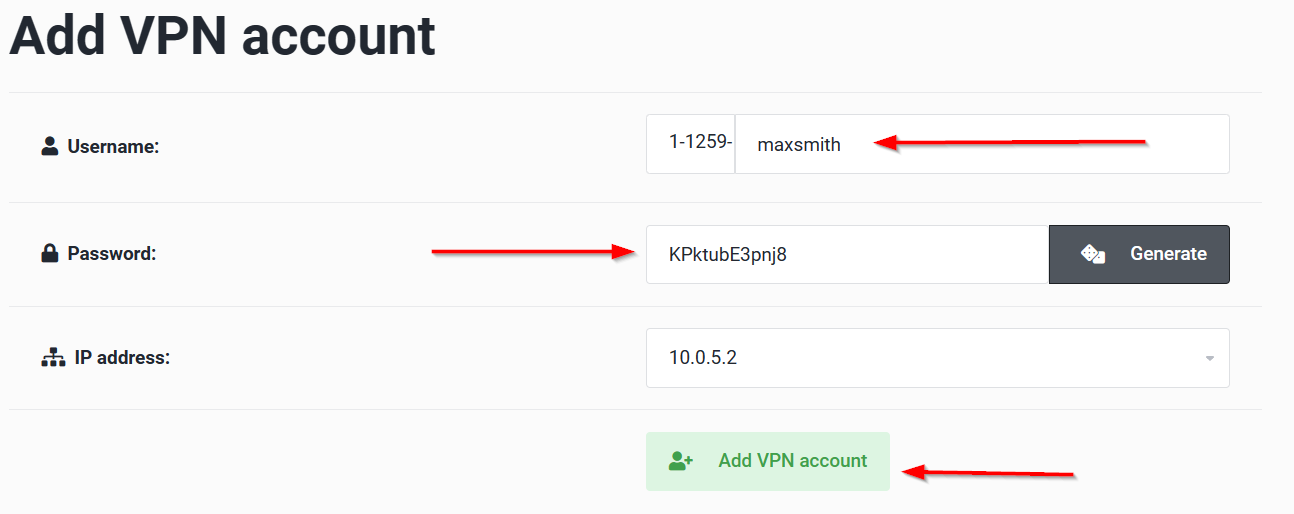Click the red arrow pointing at maxsmith
Image resolution: width=1294 pixels, height=514 pixels.
click(1010, 143)
